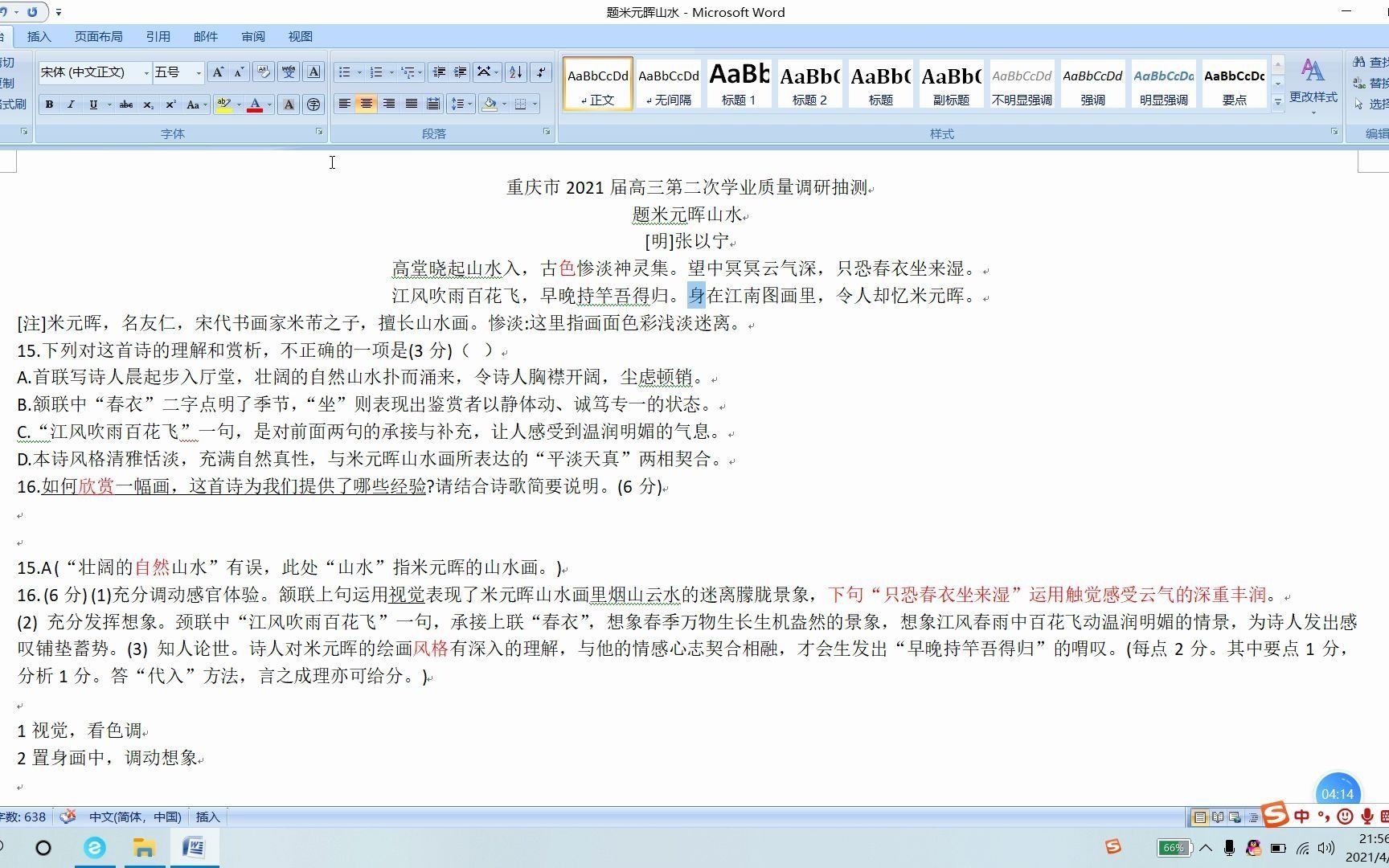Open Full Screen Reading view
This screenshot has width=1389, height=868.
click(x=1218, y=817)
